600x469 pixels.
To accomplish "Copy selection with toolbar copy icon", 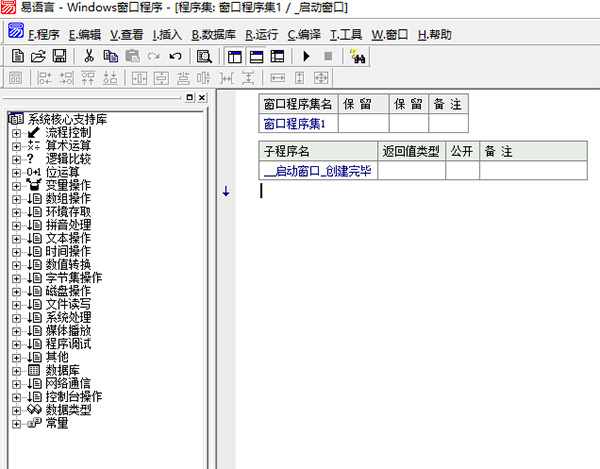I will (x=111, y=56).
